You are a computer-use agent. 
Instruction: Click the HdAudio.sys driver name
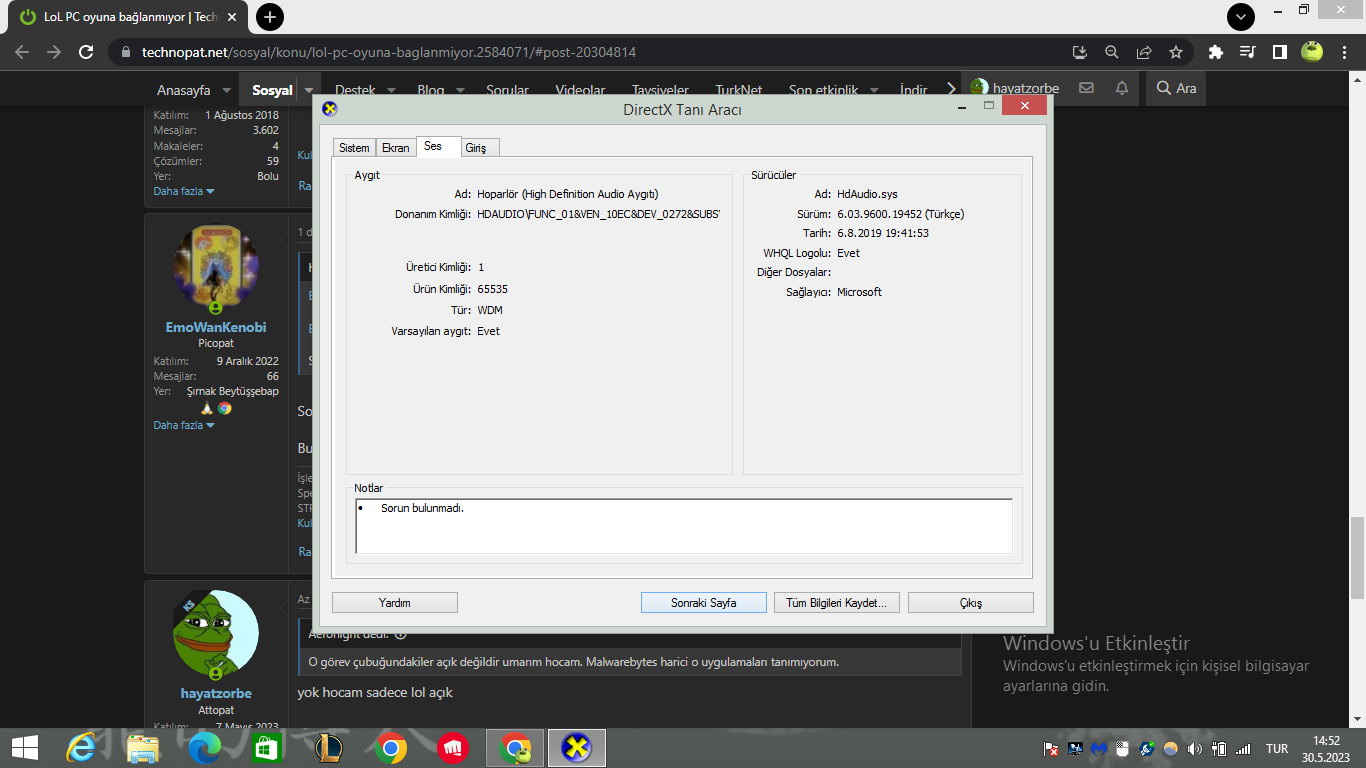867,194
